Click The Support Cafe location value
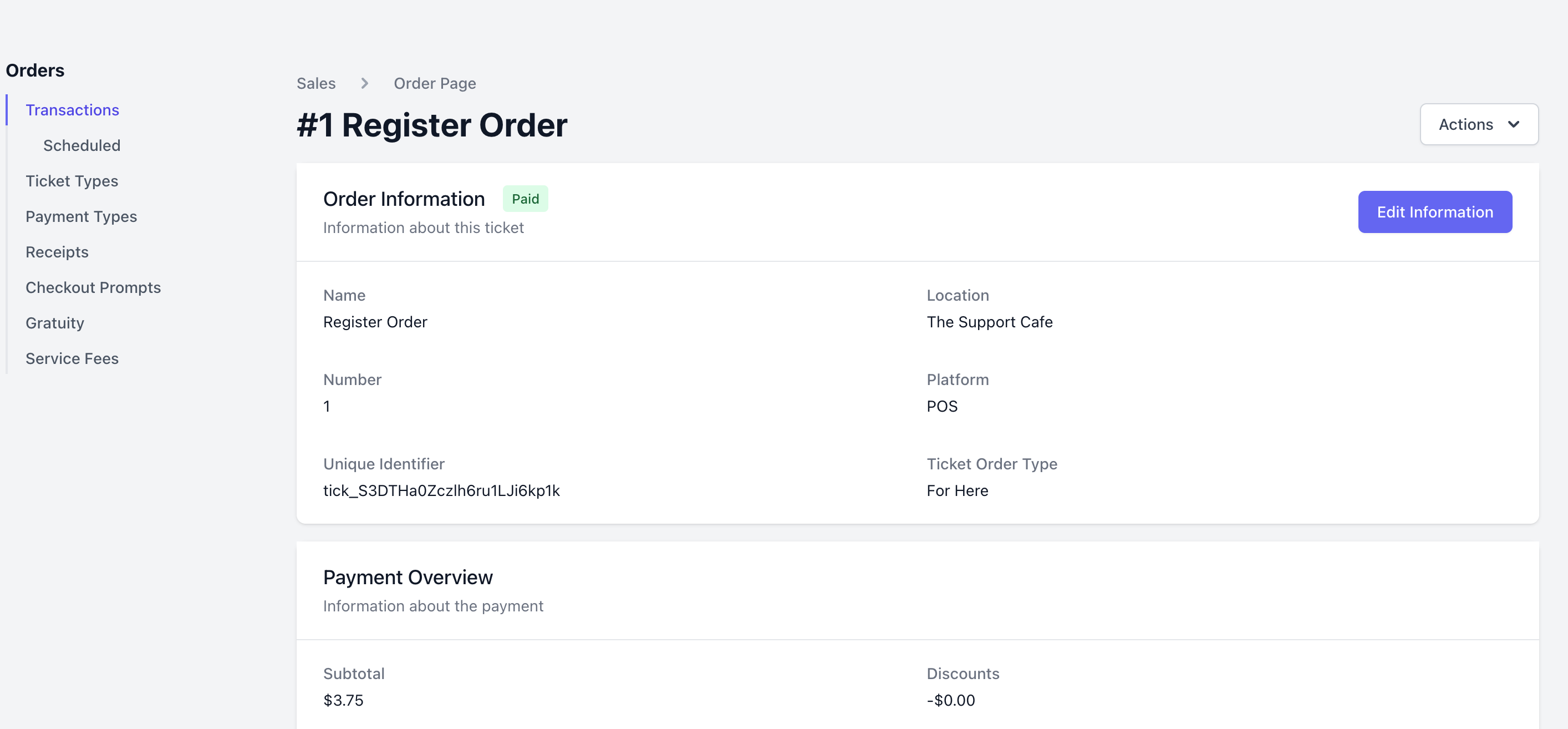1568x729 pixels. [989, 322]
